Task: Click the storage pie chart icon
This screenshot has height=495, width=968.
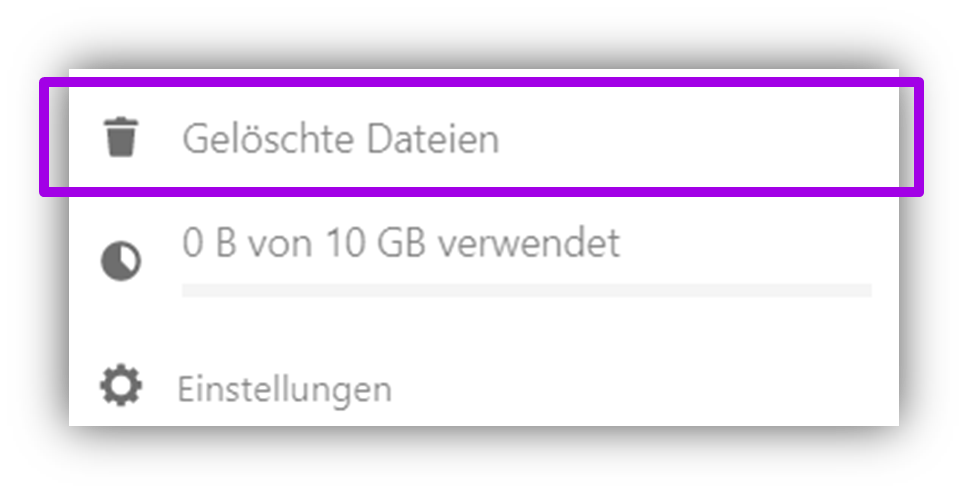Action: click(x=121, y=262)
